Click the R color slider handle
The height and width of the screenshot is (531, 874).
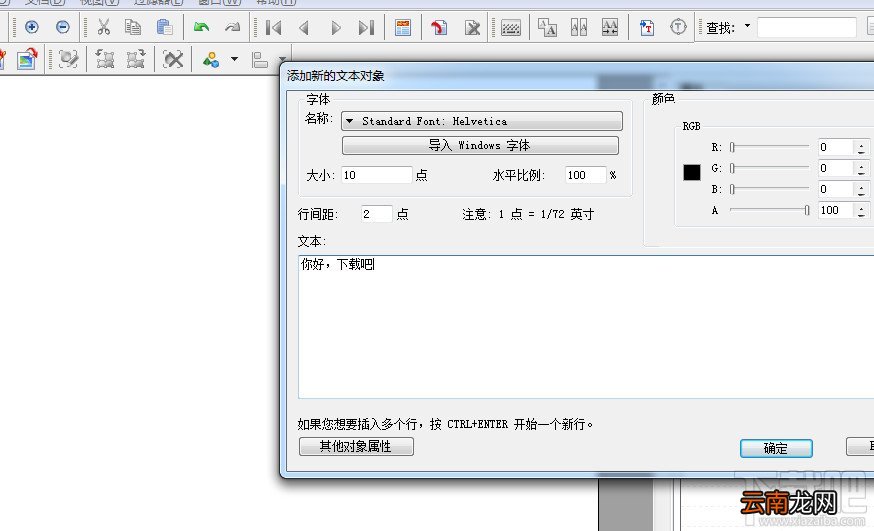tap(732, 147)
